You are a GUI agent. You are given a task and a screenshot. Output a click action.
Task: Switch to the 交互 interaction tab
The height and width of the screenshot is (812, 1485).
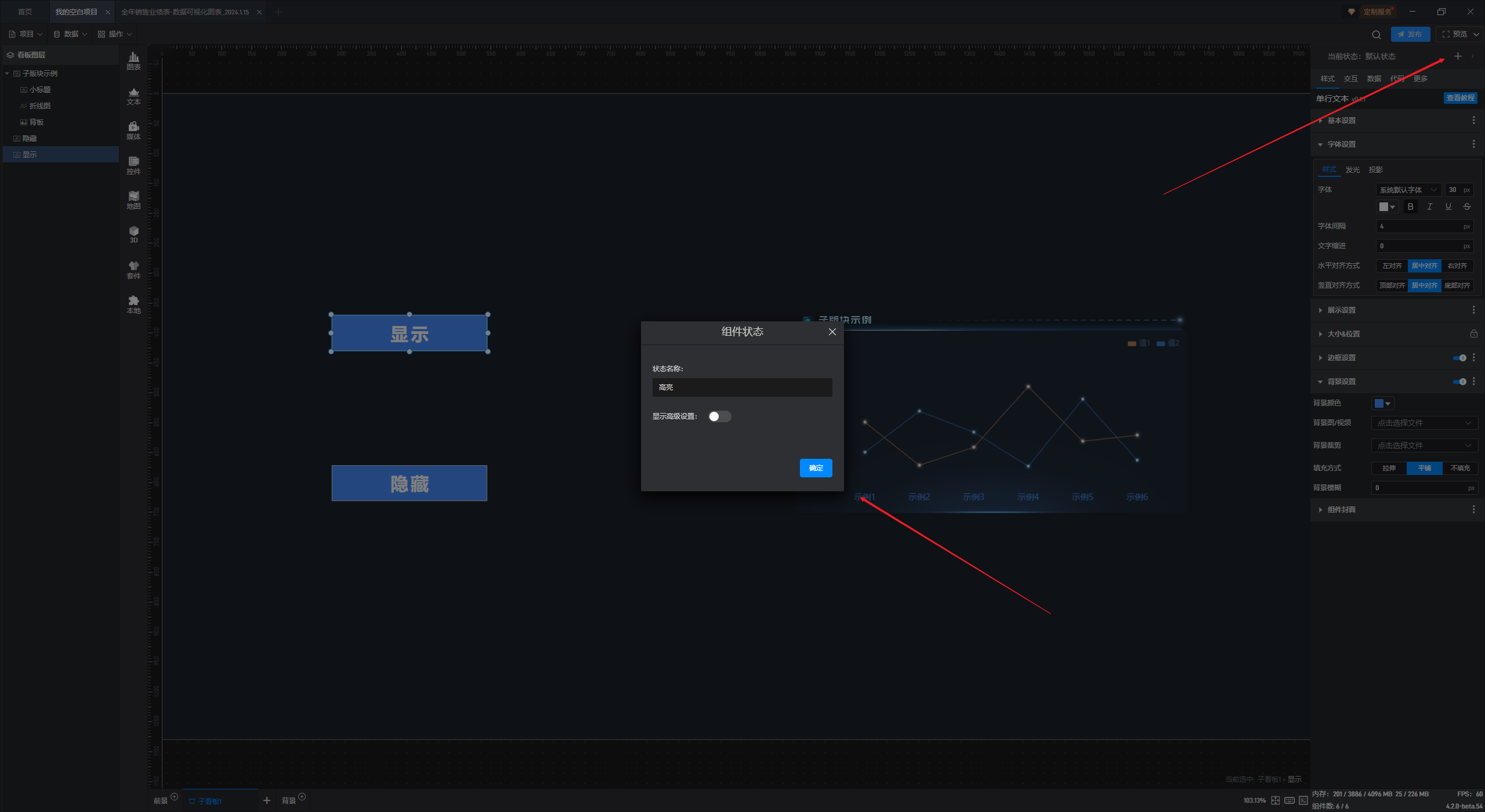1350,79
